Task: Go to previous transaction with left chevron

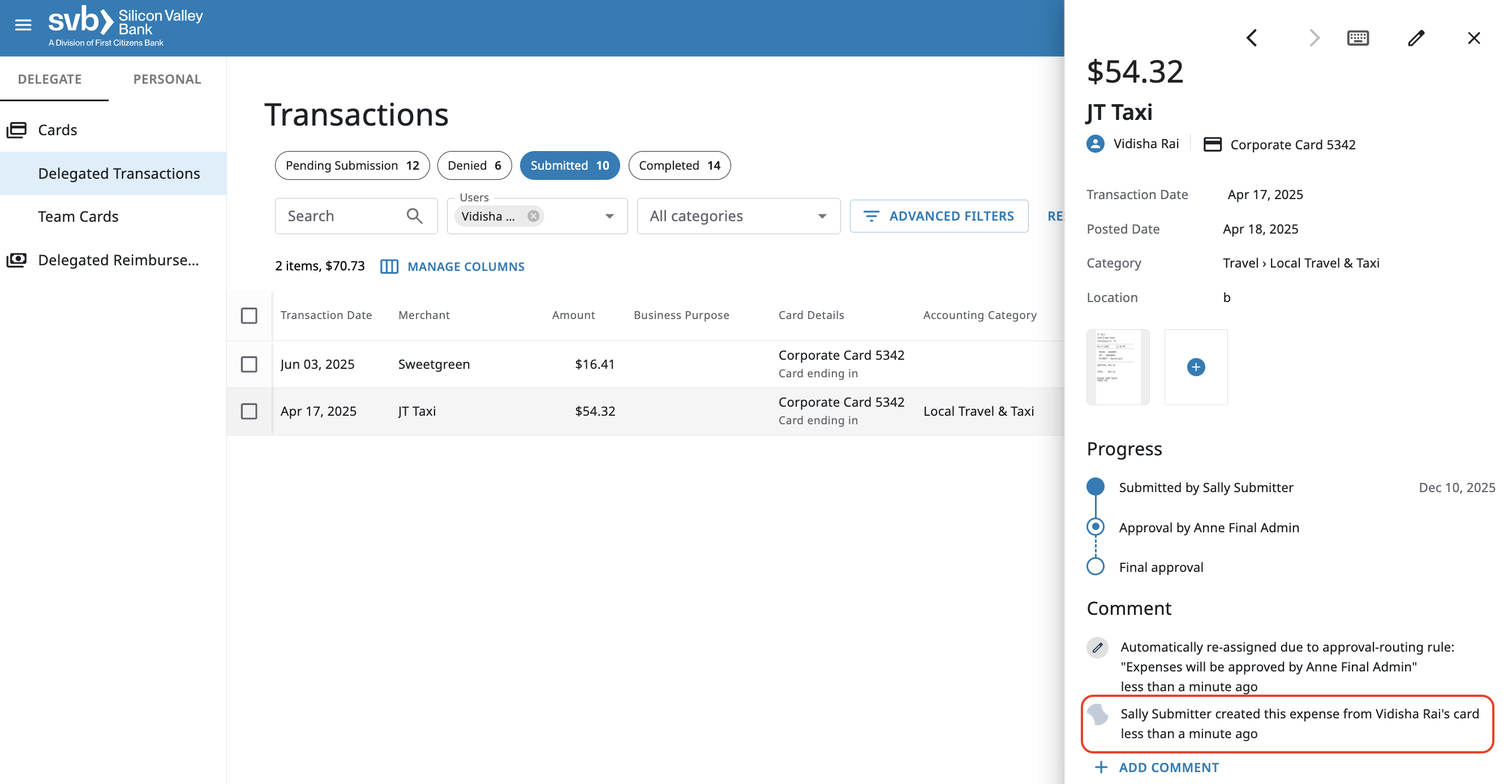Action: tap(1251, 38)
